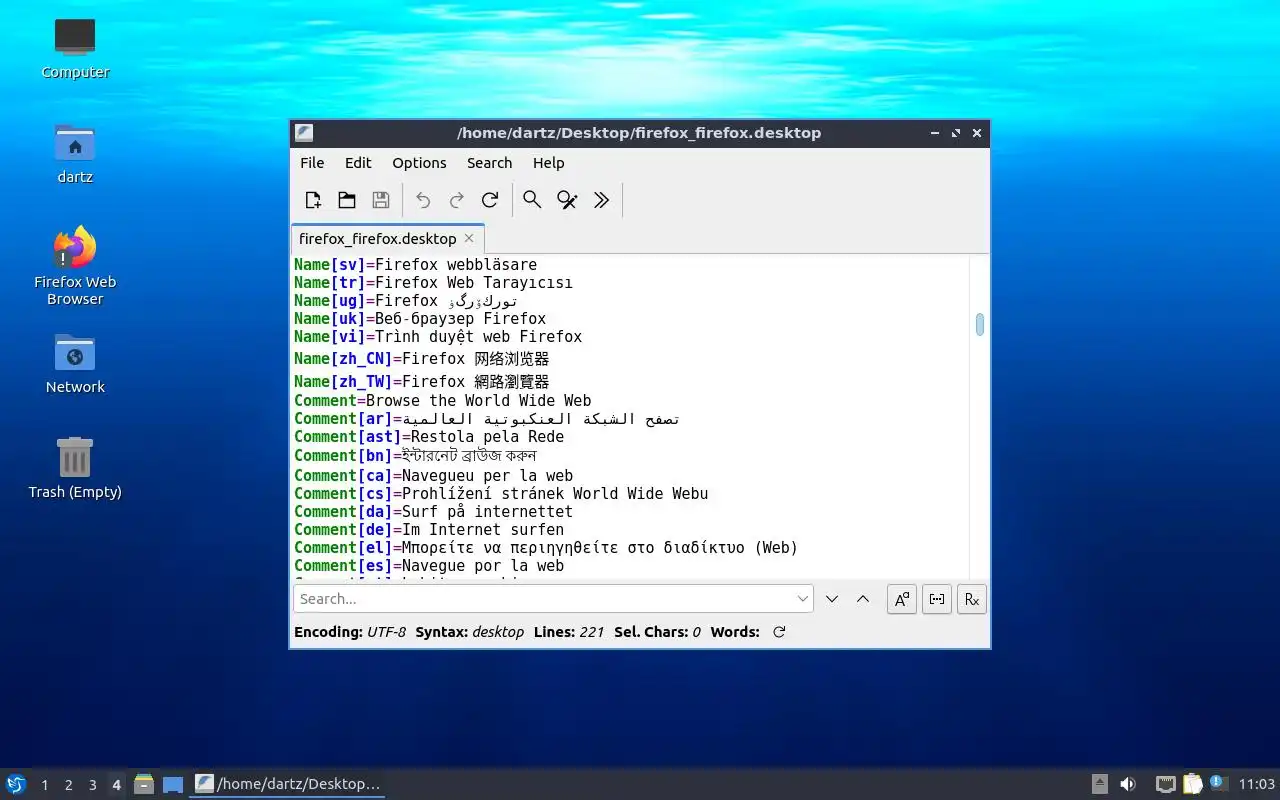The width and height of the screenshot is (1280, 800).
Task: Click the show desktop taskbar icon
Action: [x=173, y=784]
